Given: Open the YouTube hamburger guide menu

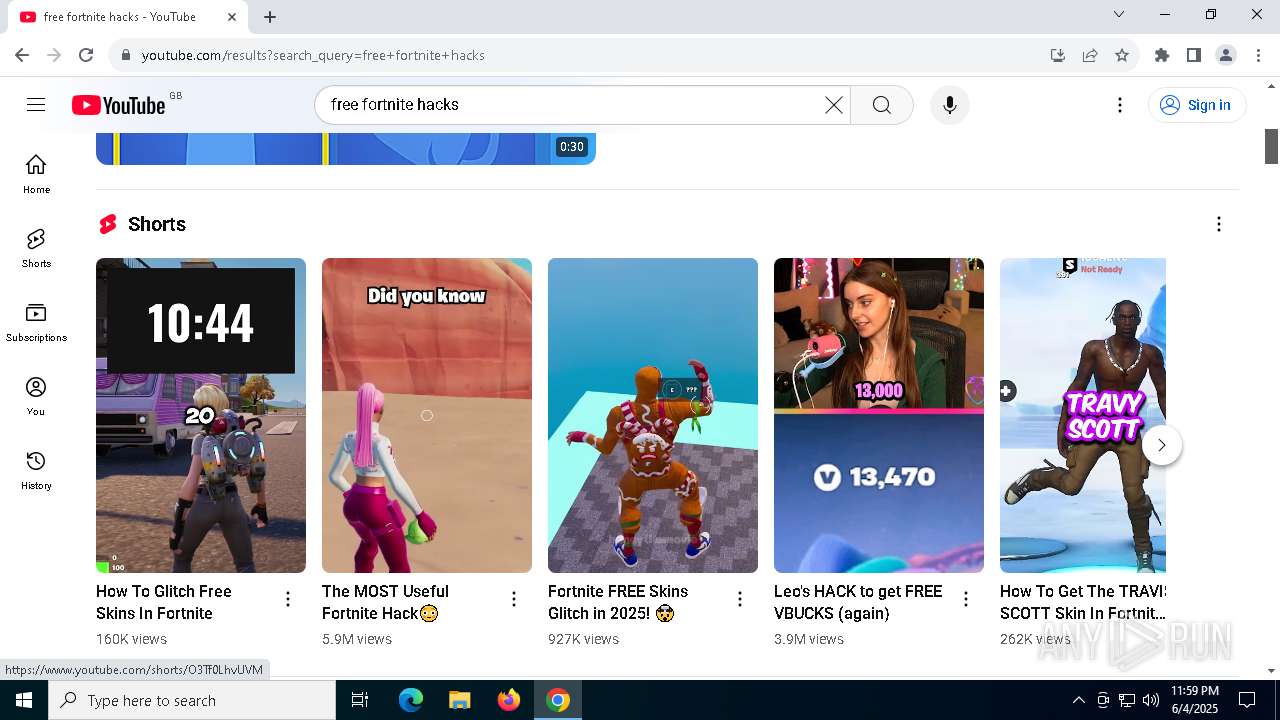Looking at the screenshot, I should 36,105.
